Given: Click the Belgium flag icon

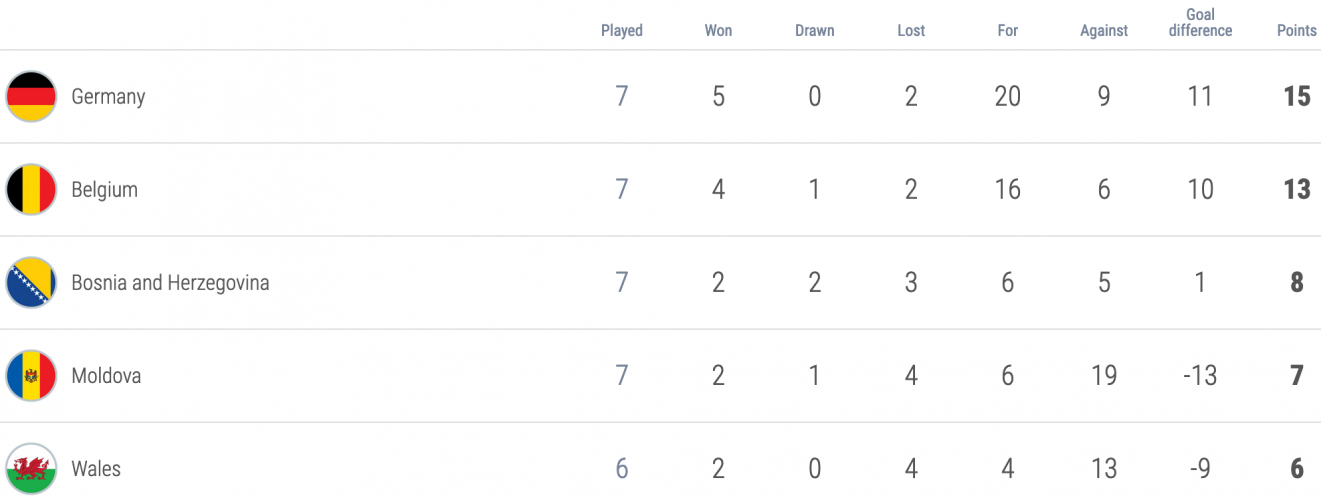Looking at the screenshot, I should coord(31,190).
